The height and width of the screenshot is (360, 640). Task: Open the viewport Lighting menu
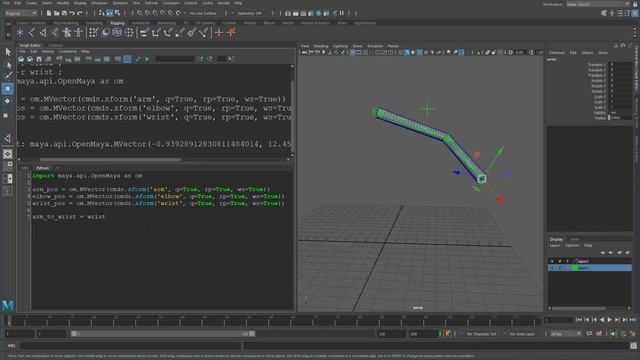tap(340, 46)
